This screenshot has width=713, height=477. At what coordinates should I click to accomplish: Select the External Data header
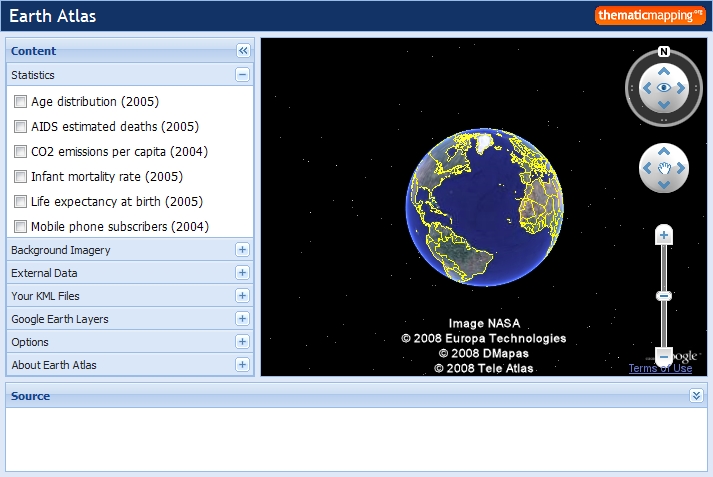pyautogui.click(x=130, y=273)
